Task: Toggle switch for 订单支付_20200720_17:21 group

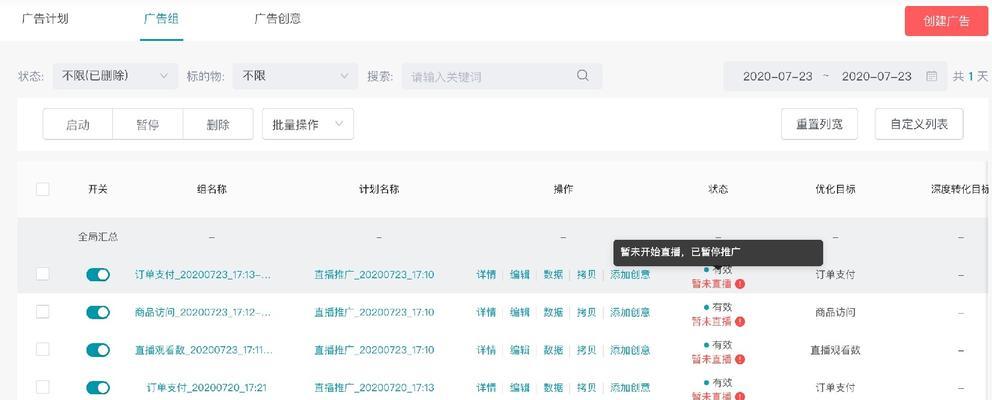Action: pyautogui.click(x=98, y=387)
